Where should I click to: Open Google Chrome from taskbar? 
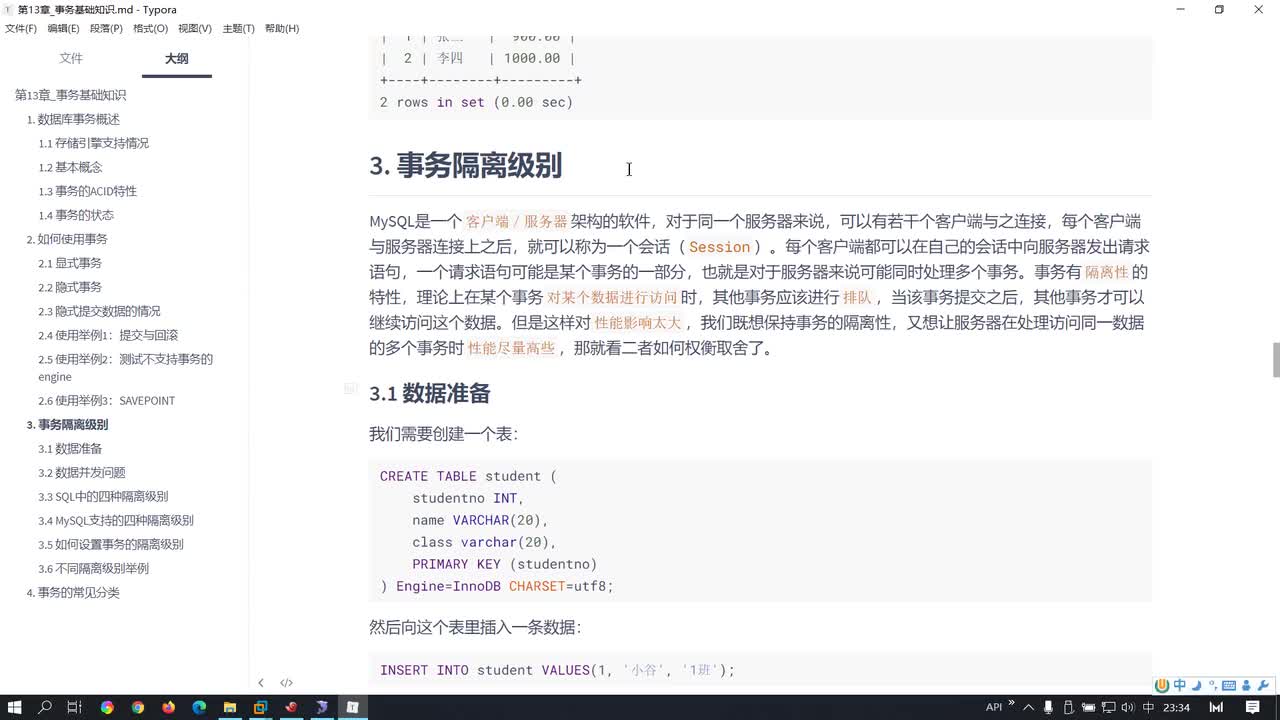click(x=138, y=707)
